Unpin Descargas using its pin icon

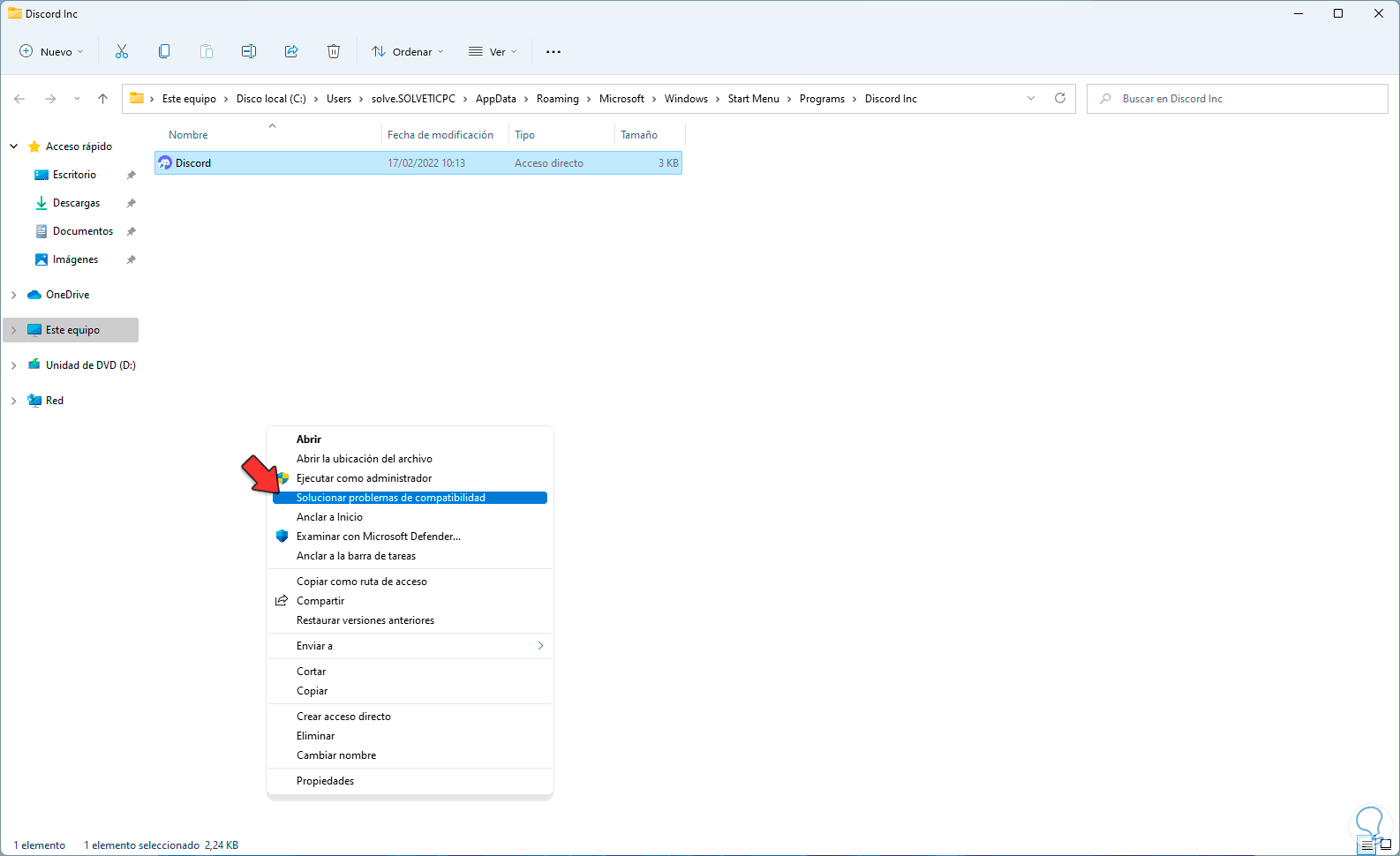coord(132,203)
